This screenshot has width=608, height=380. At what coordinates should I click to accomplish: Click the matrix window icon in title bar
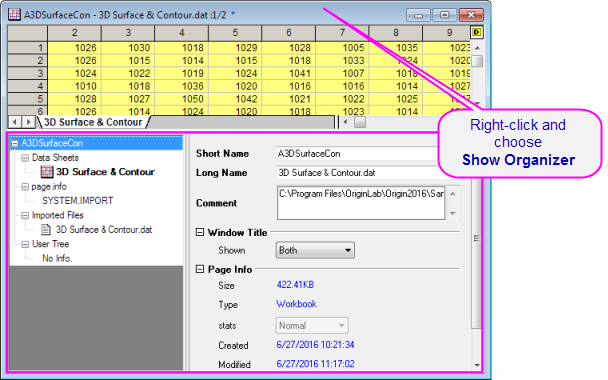click(x=14, y=15)
